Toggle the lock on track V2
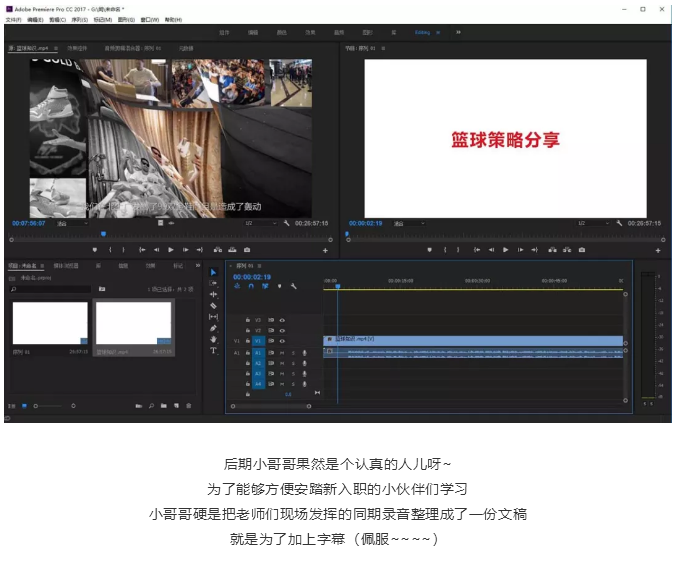The image size is (674, 585). (247, 330)
